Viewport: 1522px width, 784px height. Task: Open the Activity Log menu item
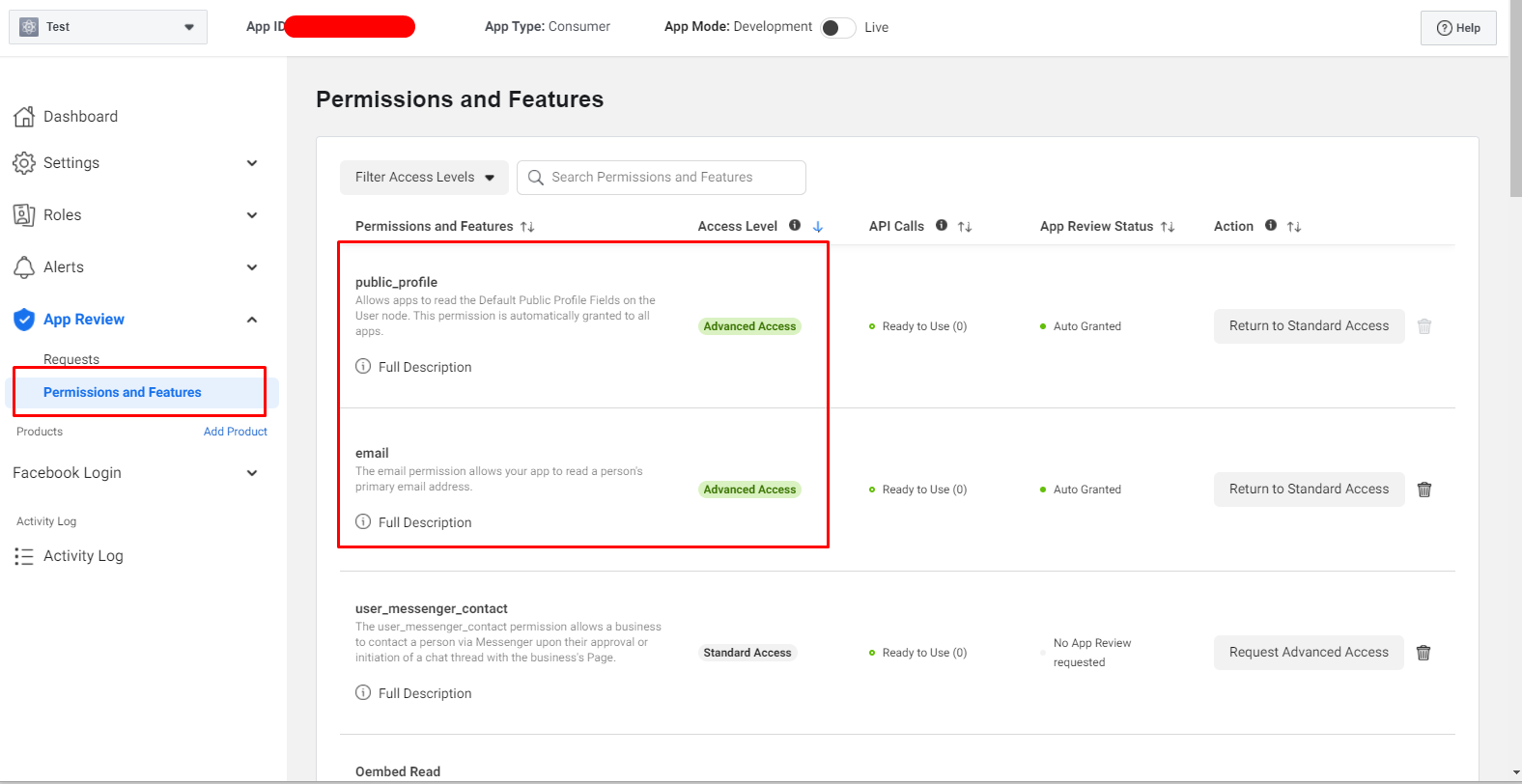[x=83, y=556]
